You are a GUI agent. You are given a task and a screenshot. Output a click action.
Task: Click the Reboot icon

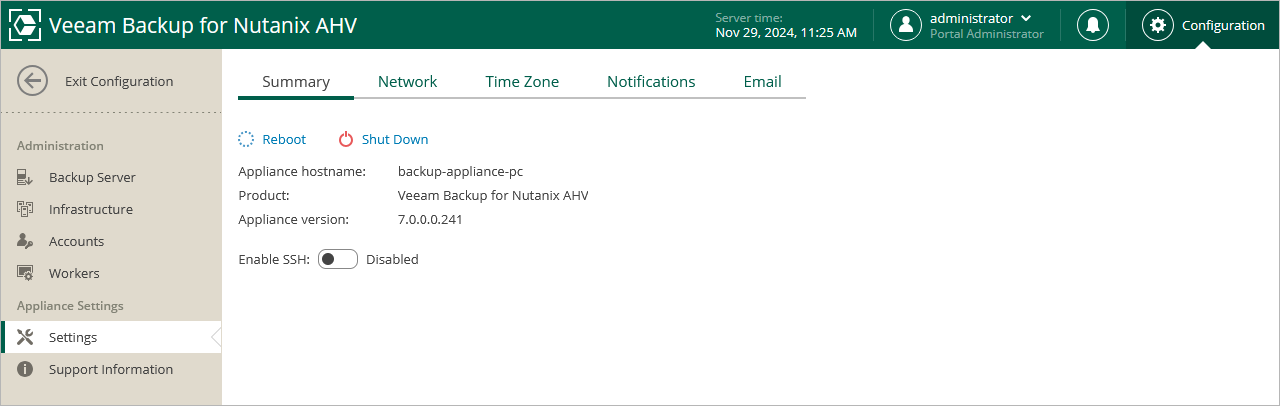pos(246,139)
